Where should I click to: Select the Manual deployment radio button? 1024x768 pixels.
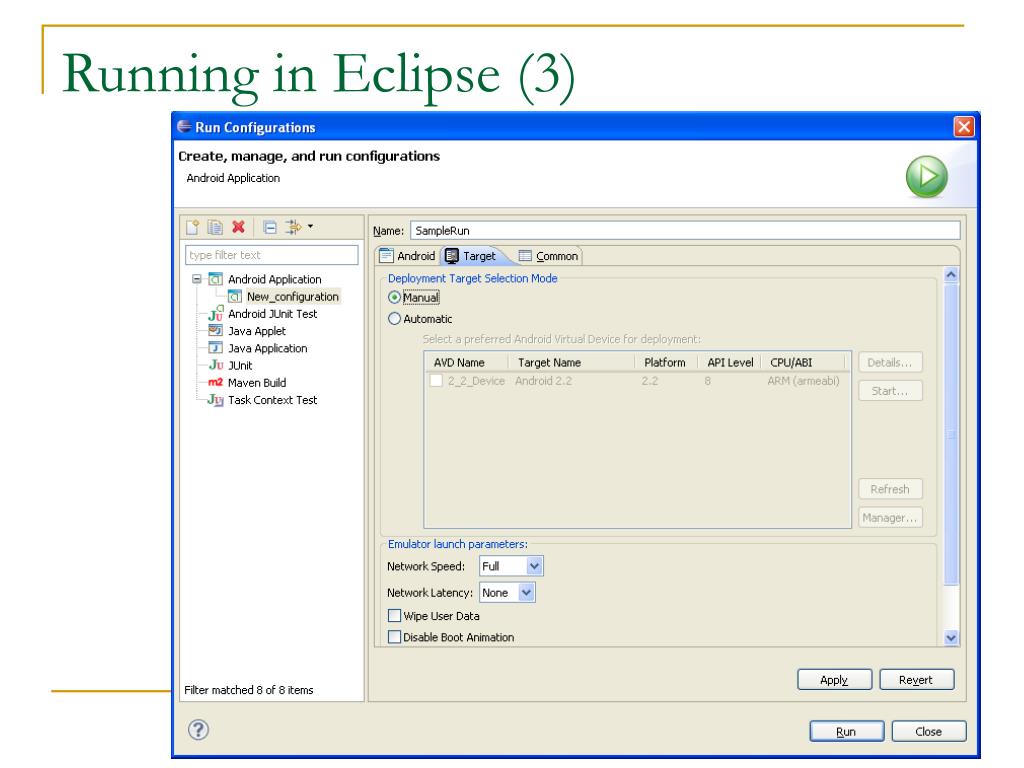point(394,297)
